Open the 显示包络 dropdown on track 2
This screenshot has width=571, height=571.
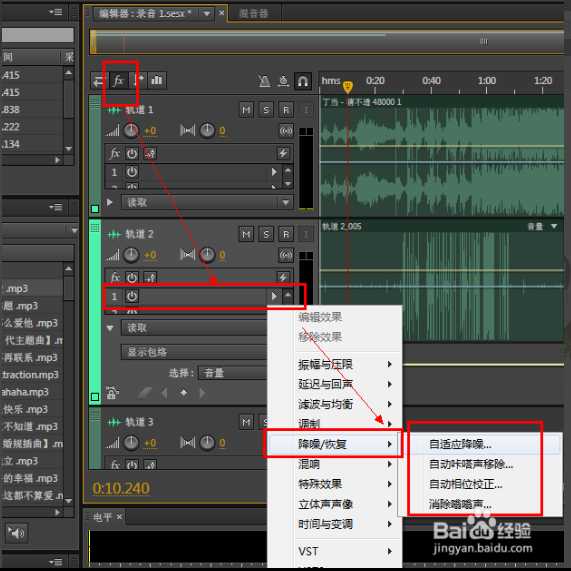point(194,352)
